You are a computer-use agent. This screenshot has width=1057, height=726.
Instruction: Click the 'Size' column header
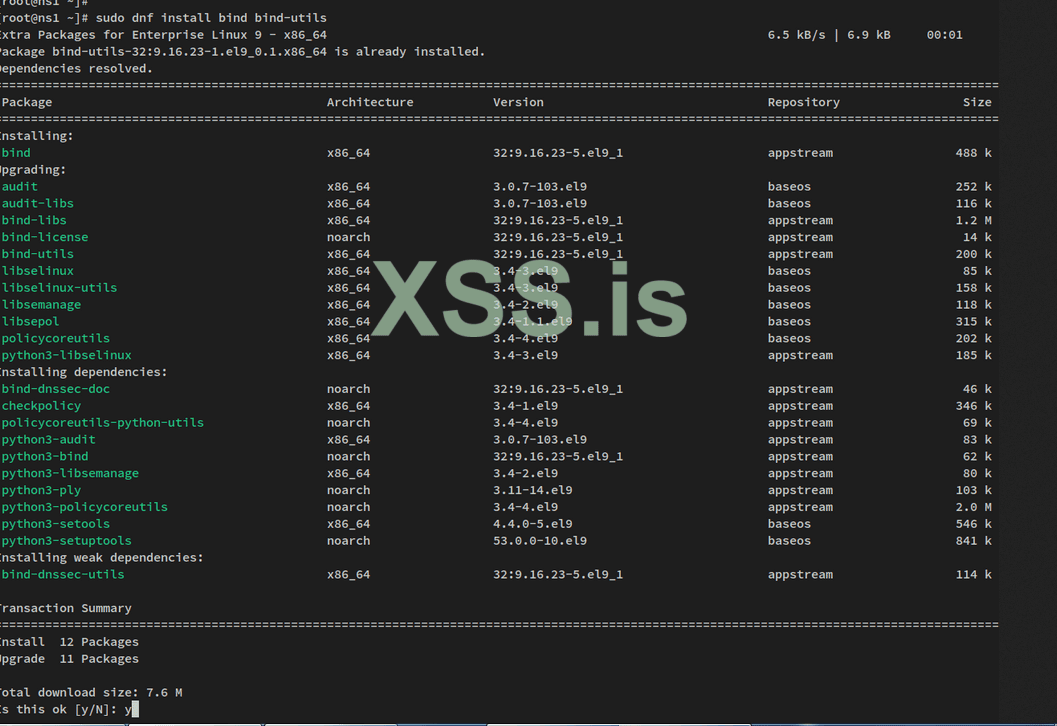point(977,102)
